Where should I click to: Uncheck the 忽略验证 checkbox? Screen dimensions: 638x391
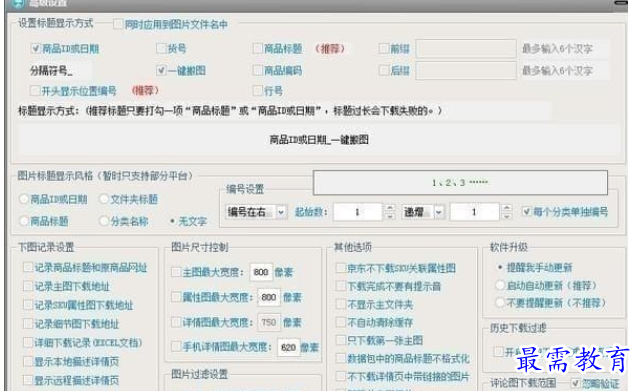click(575, 383)
